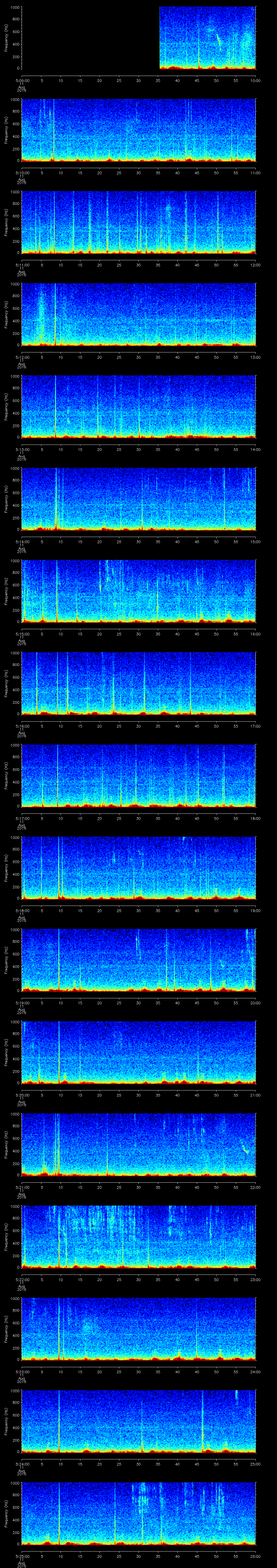Click the 18:00 end label of the 5:17:00 panel
The height and width of the screenshot is (1568, 277).
pyautogui.click(x=255, y=818)
